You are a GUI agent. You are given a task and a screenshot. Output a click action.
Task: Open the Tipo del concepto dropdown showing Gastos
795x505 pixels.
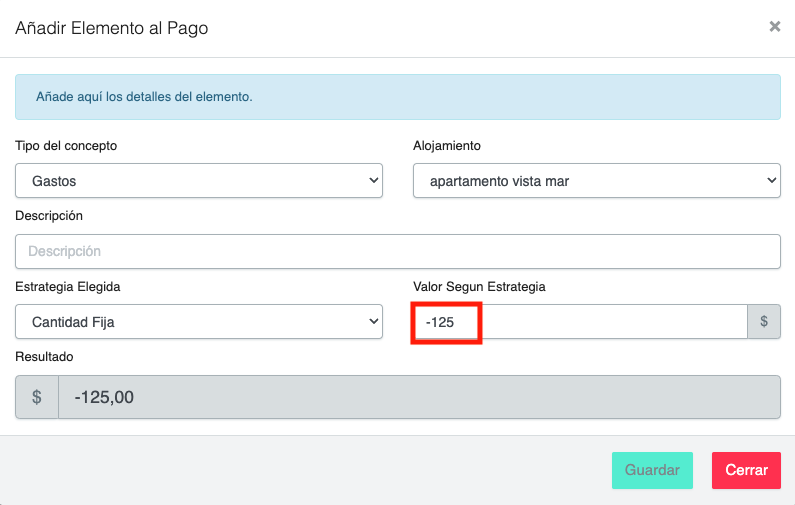199,181
